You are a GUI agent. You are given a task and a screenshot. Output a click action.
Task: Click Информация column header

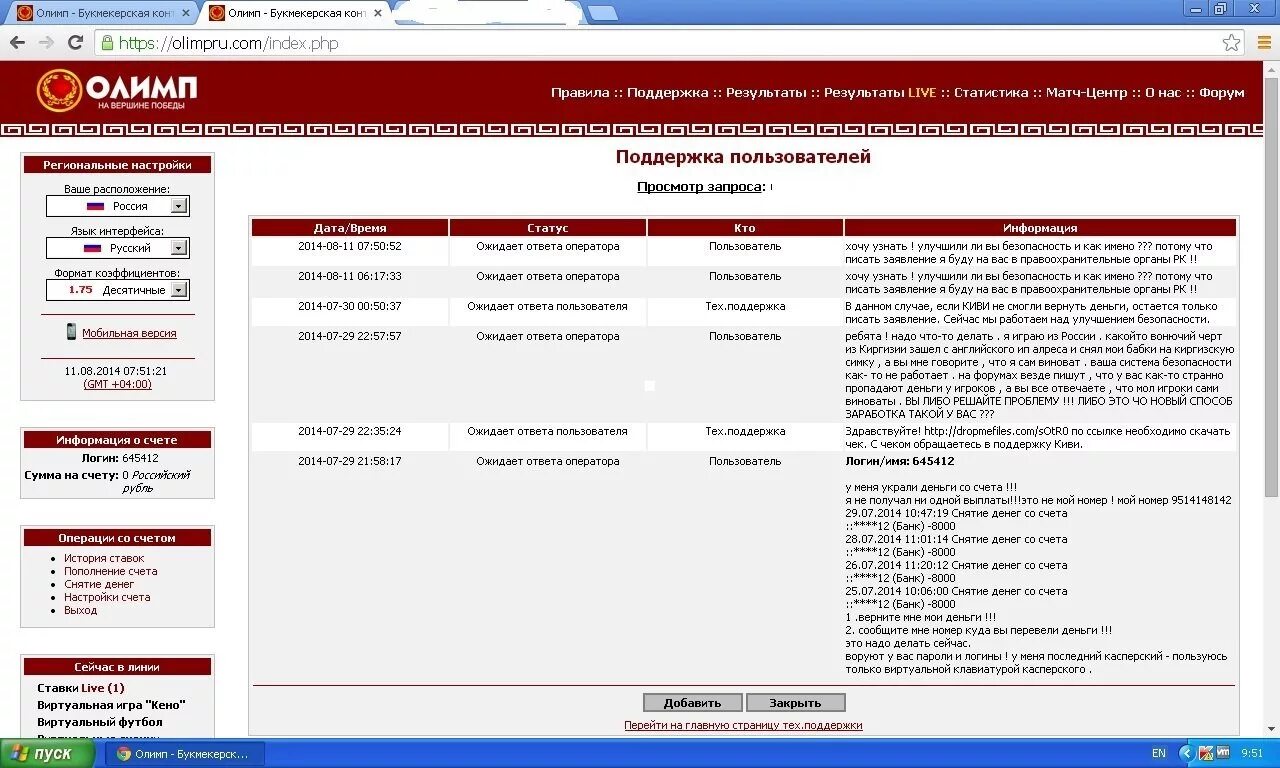click(1040, 228)
